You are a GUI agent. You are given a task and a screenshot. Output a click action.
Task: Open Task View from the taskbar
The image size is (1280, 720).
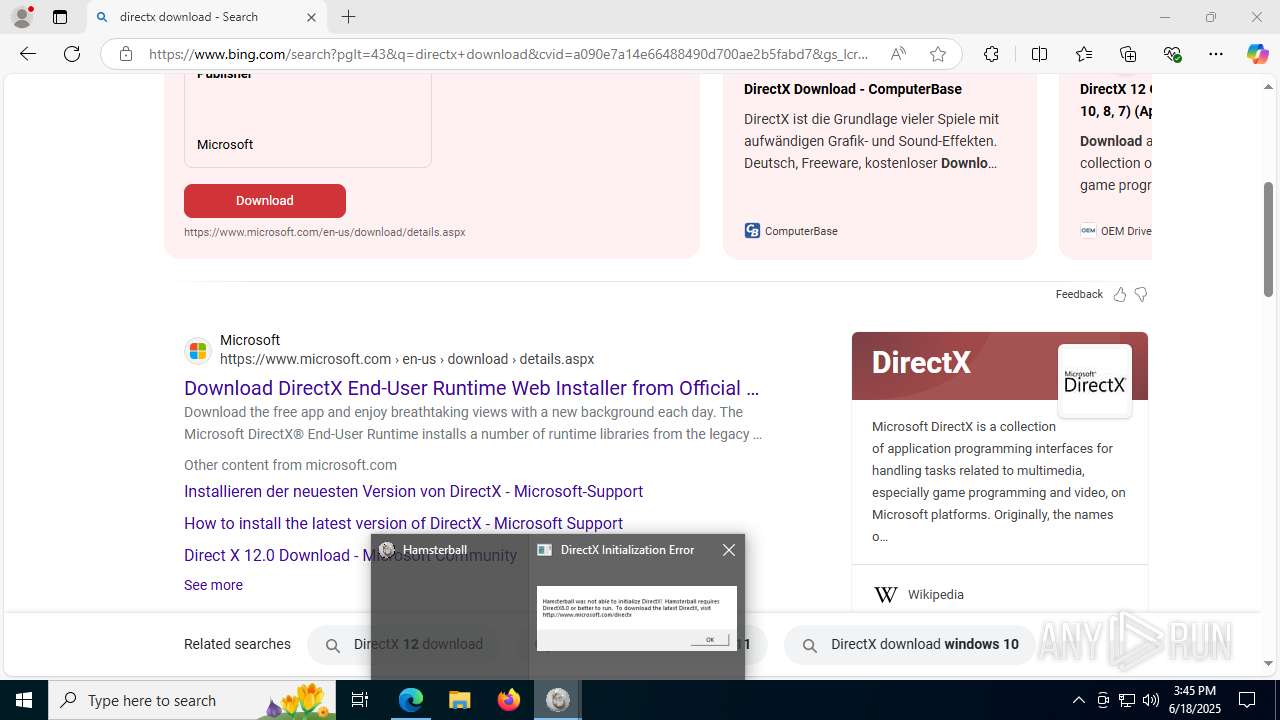pyautogui.click(x=361, y=700)
